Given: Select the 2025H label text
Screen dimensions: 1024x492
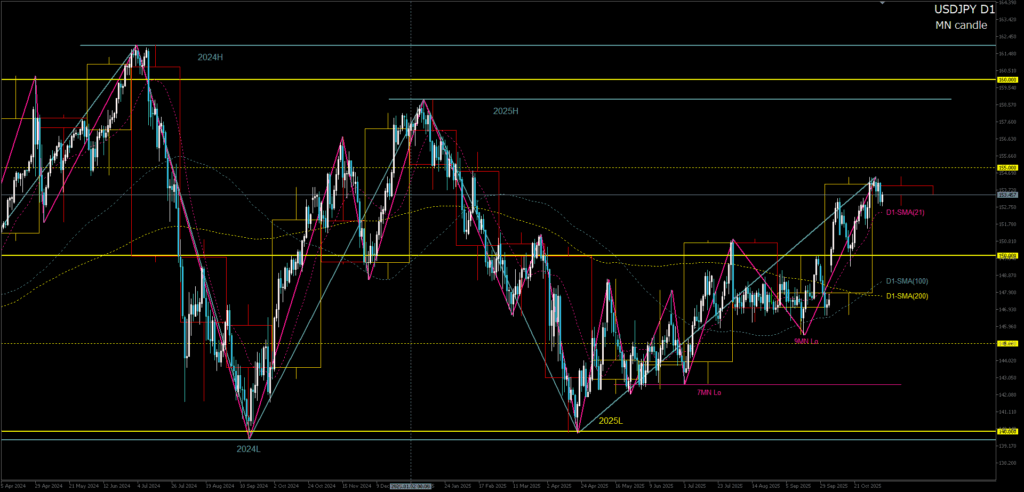Looking at the screenshot, I should (x=506, y=110).
